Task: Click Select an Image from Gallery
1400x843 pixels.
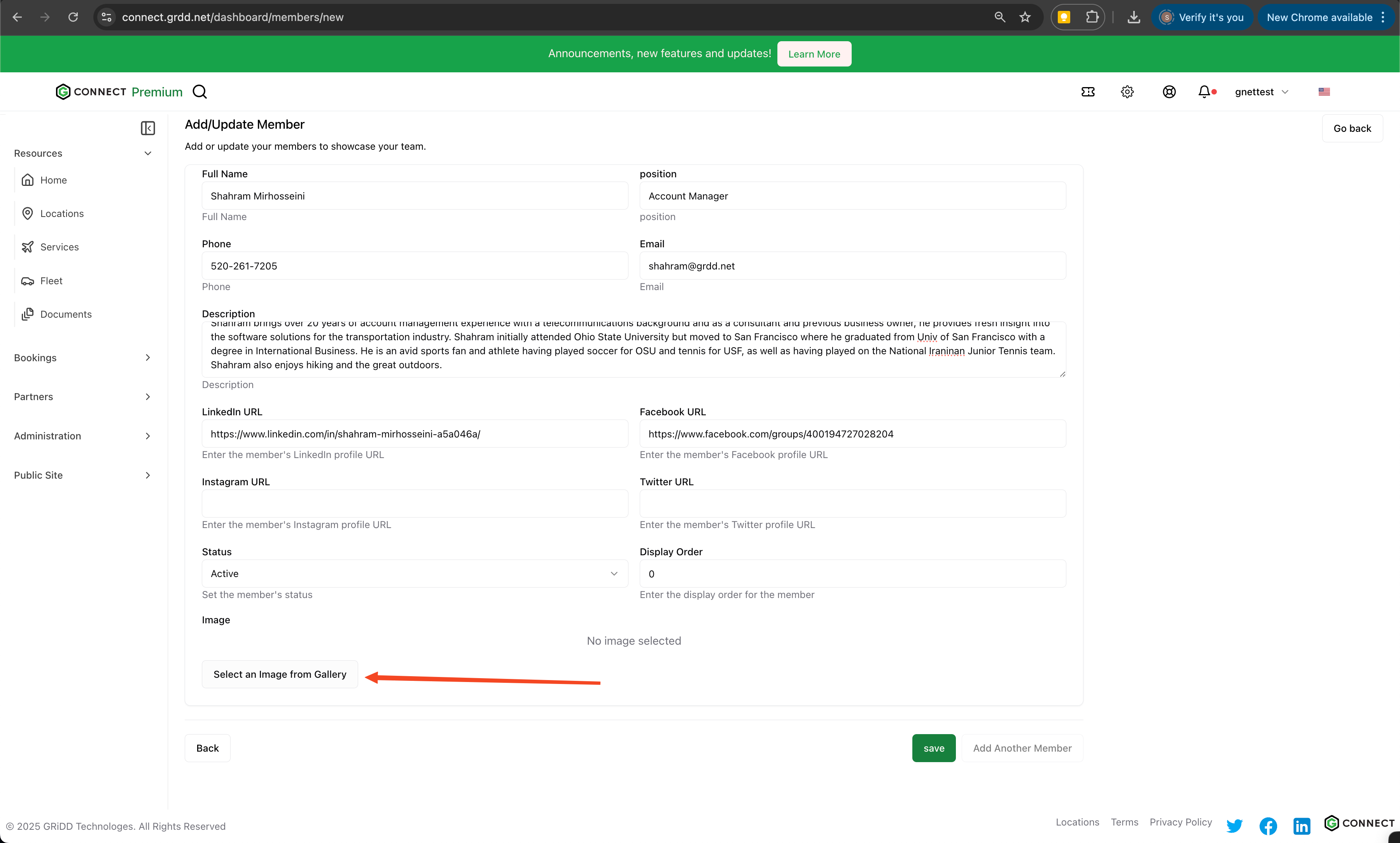Action: coord(280,674)
